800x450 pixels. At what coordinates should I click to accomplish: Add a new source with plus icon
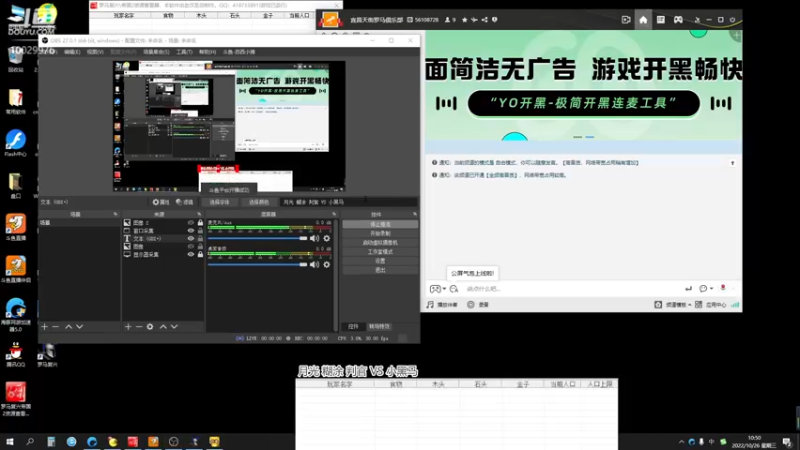coord(128,327)
